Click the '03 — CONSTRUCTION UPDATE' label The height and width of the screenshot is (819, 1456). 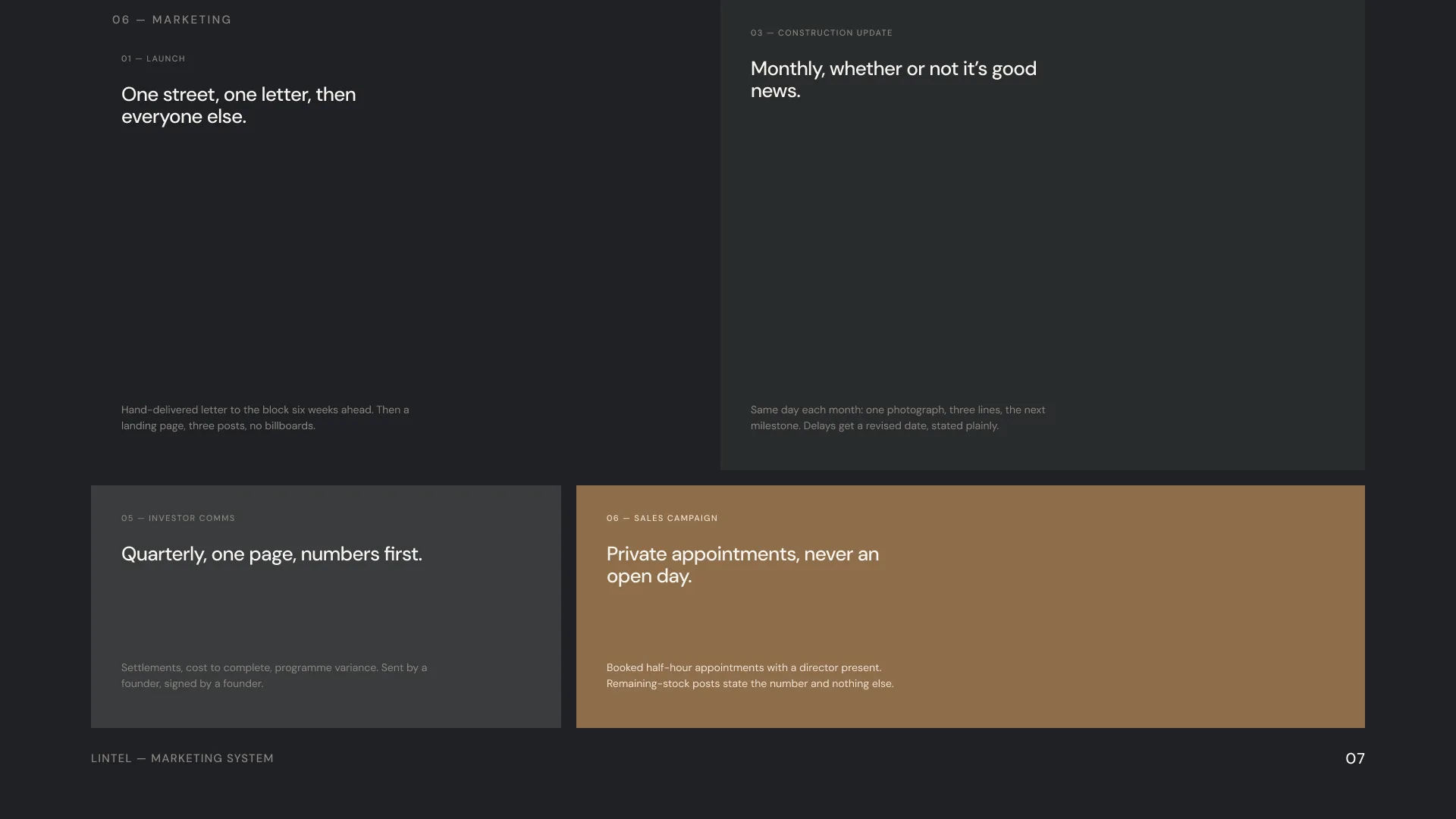tap(821, 33)
